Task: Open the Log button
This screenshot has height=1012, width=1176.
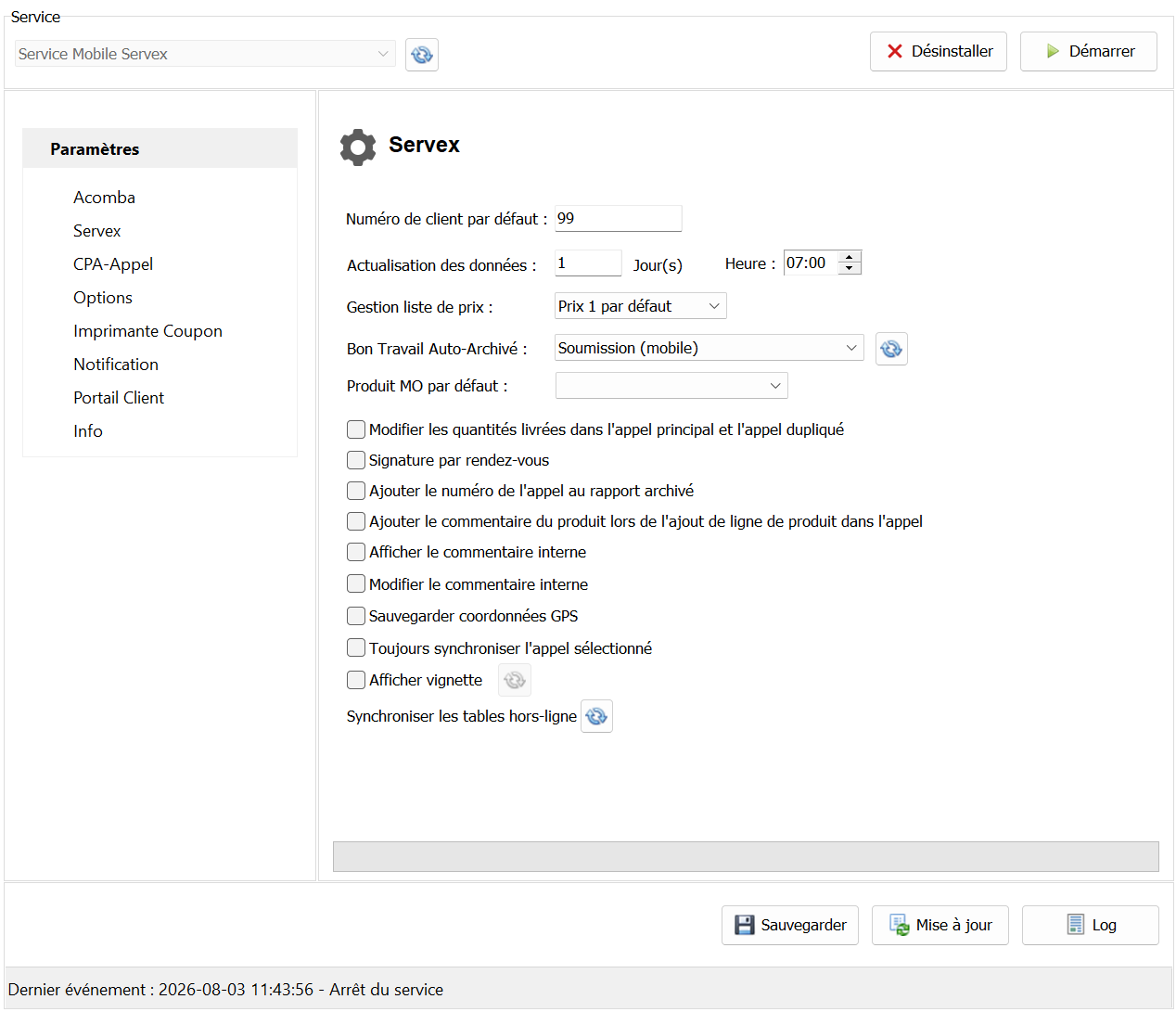Action: pos(1091,925)
